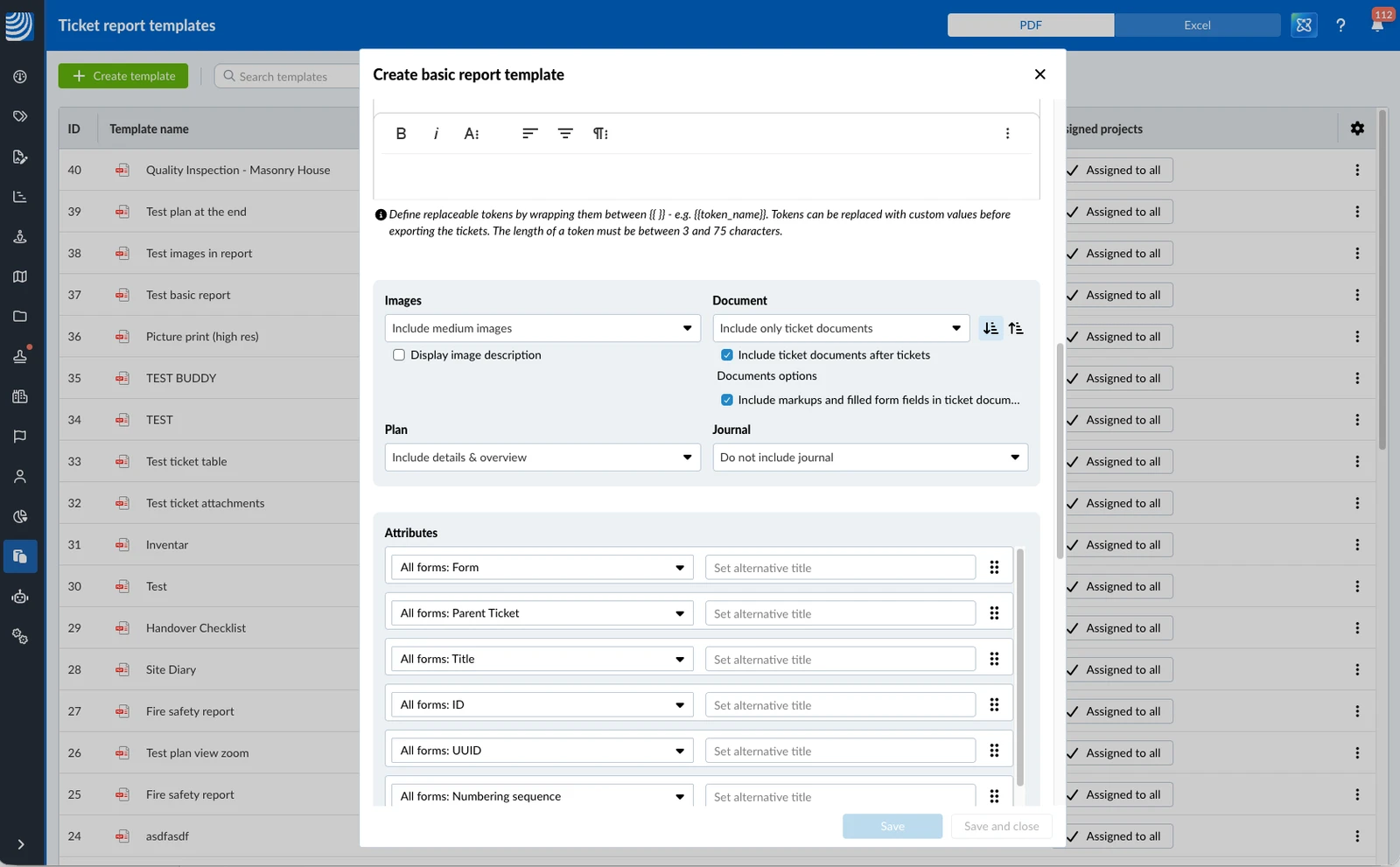The width and height of the screenshot is (1400, 867).
Task: Sort documents in ascending order
Action: point(990,328)
